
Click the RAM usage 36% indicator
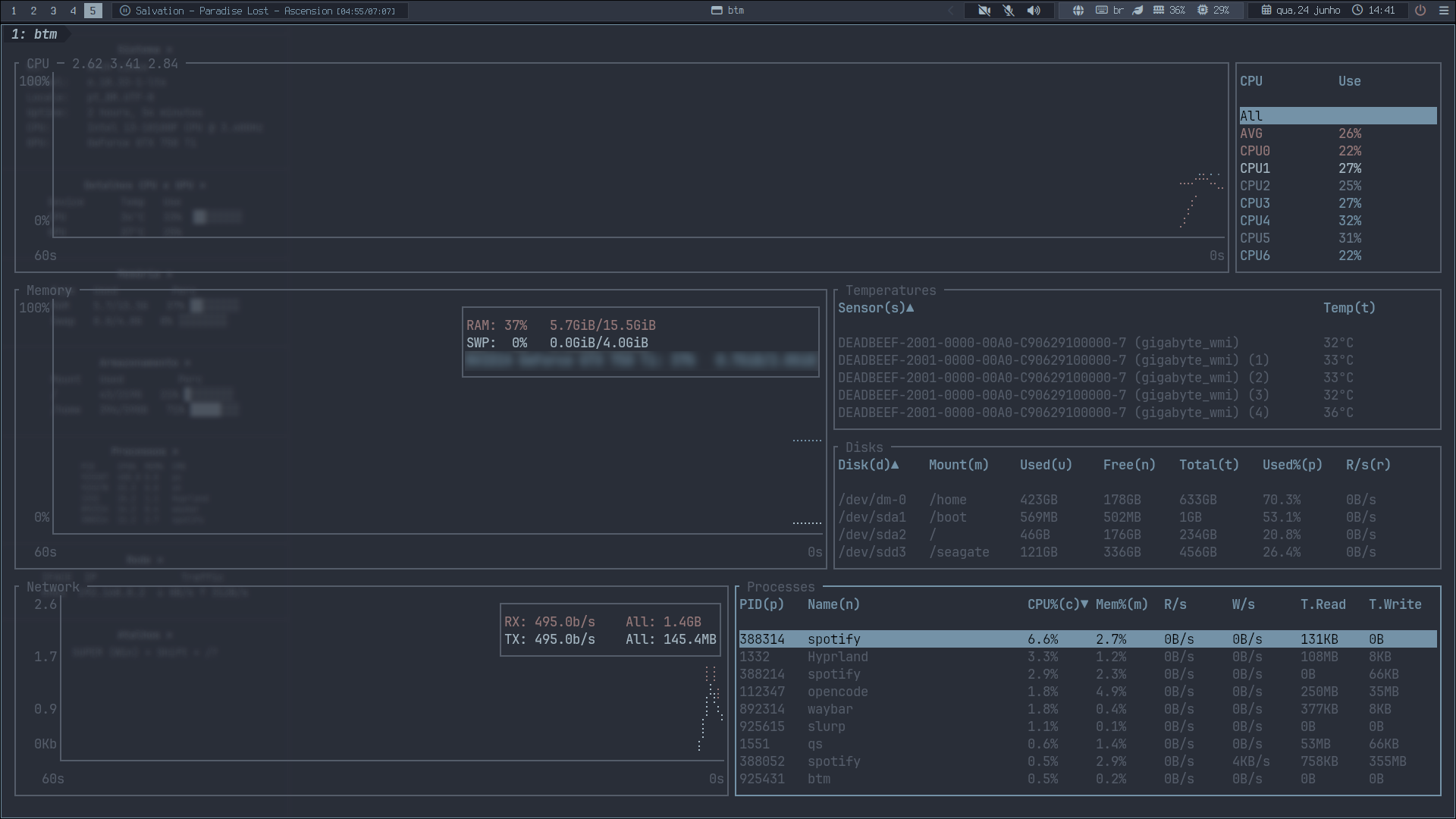coord(1169,11)
